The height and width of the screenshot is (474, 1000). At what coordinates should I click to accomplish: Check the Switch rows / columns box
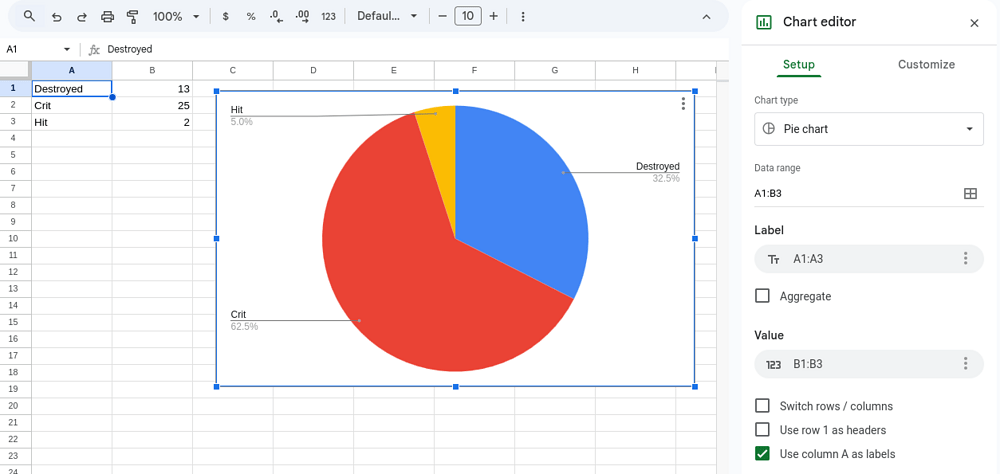pos(763,406)
